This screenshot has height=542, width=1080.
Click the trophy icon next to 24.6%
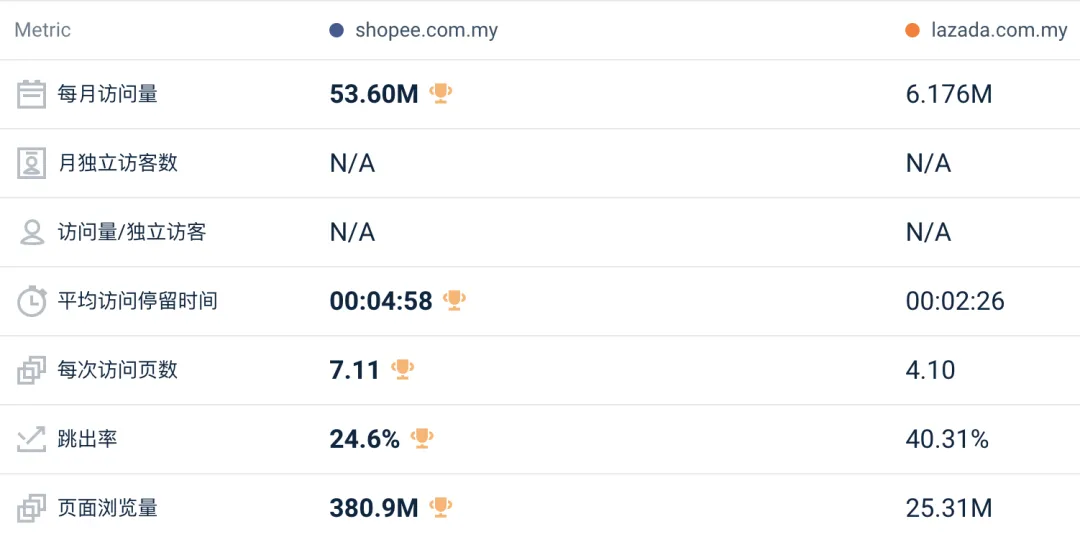point(422,438)
